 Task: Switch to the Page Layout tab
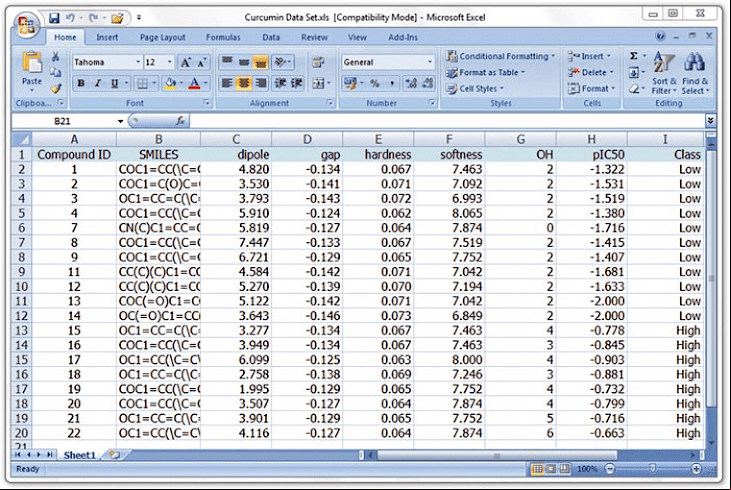click(x=162, y=37)
